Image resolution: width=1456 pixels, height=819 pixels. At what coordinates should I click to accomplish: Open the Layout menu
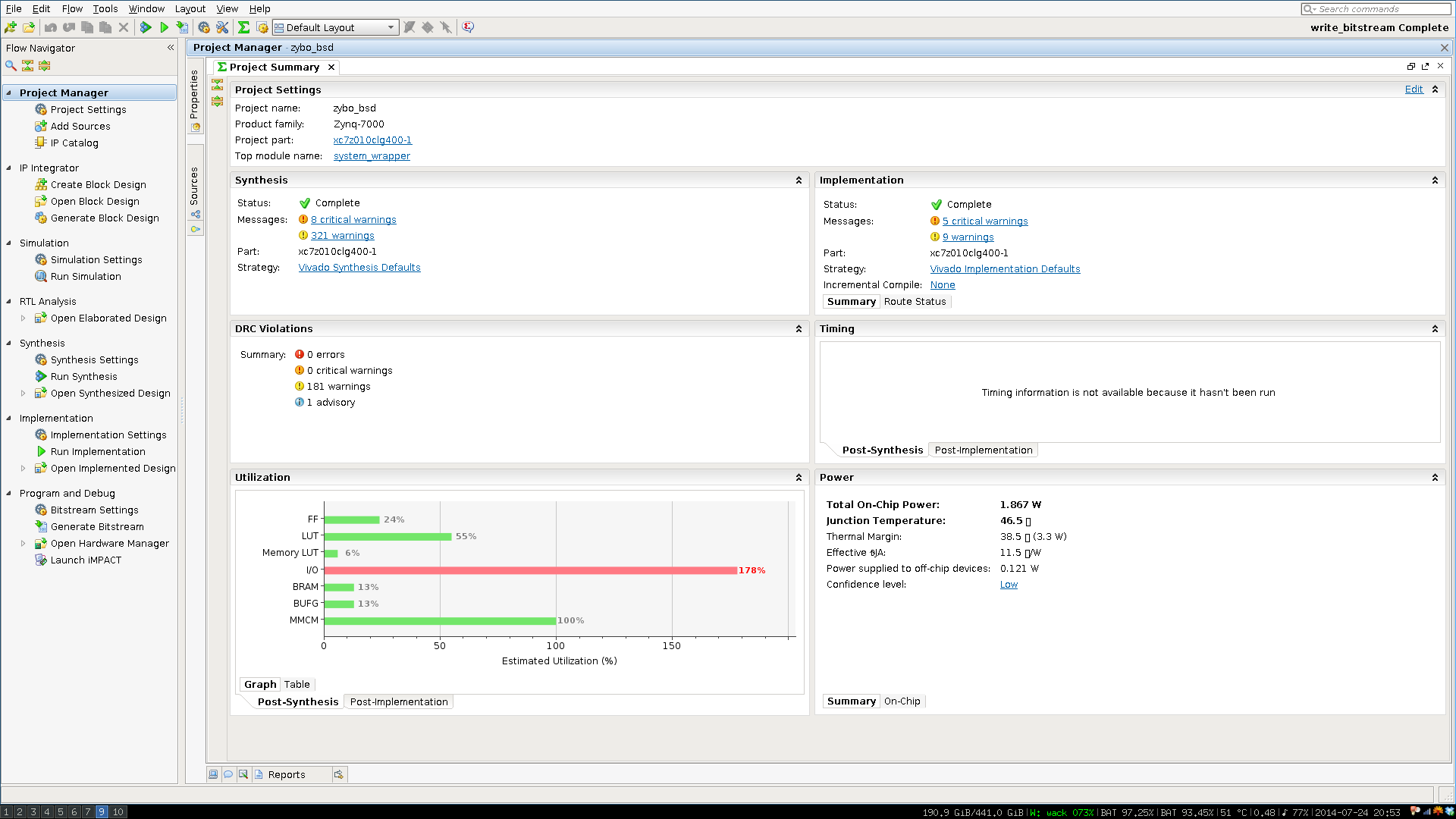click(x=190, y=8)
